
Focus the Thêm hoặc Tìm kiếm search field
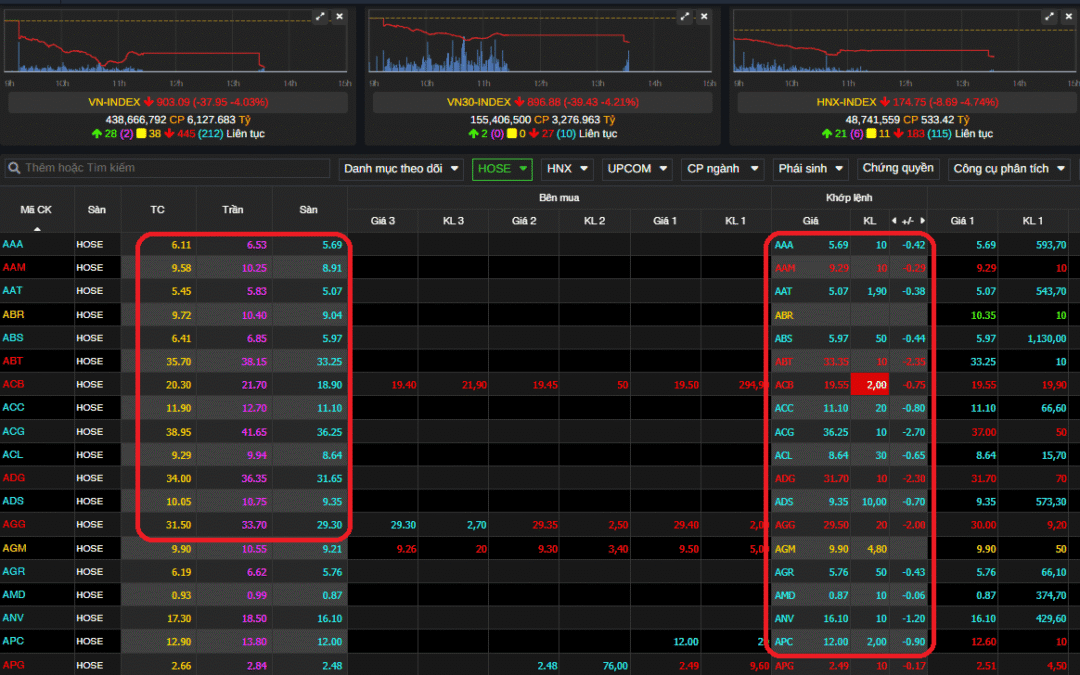click(x=170, y=169)
